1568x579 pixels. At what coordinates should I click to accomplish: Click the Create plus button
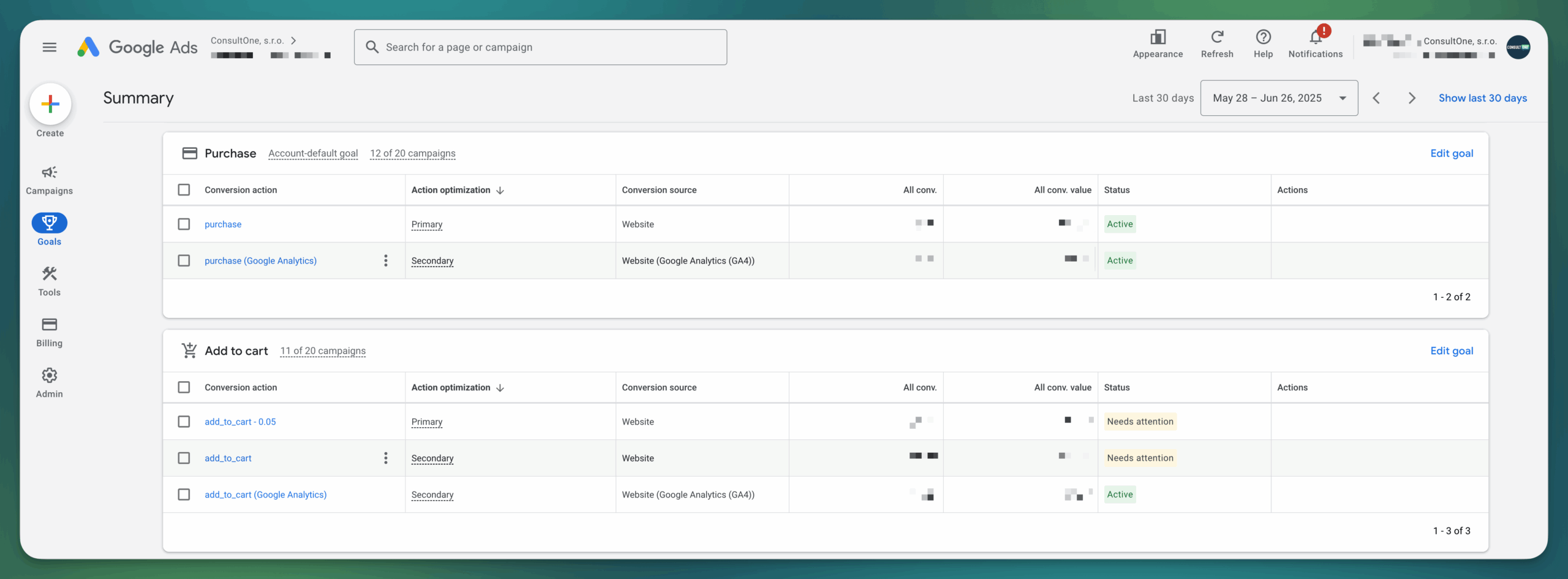[x=50, y=104]
